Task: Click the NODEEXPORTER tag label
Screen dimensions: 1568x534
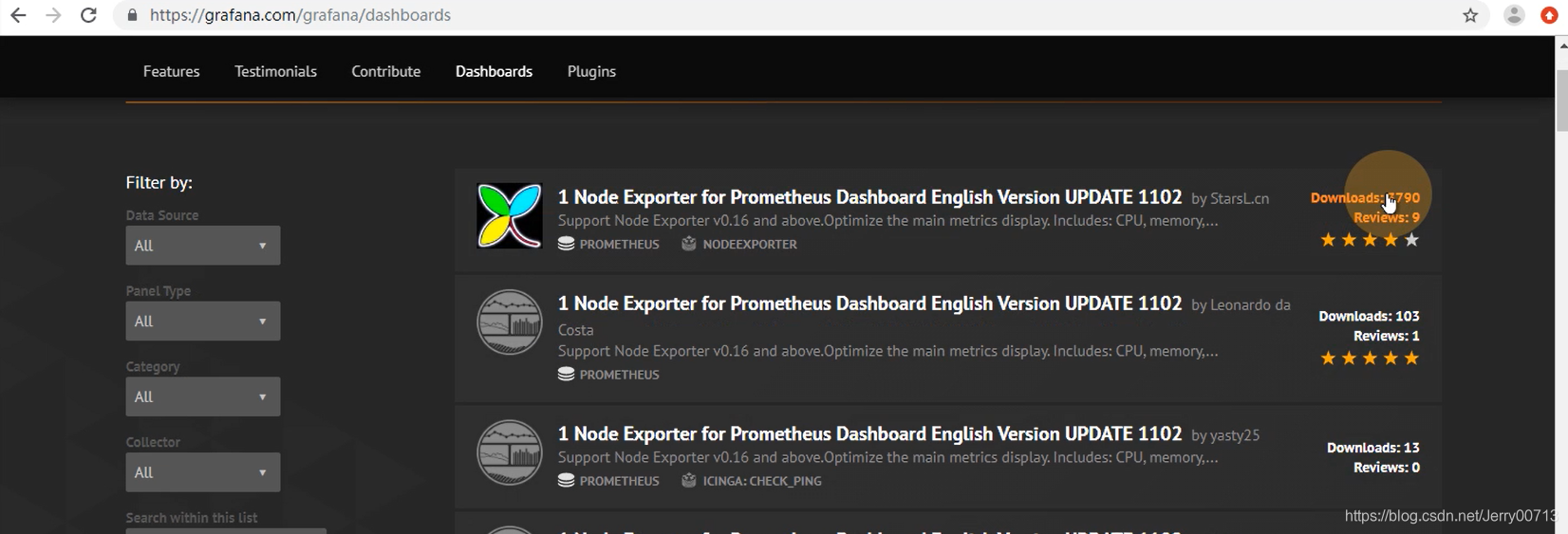Action: [x=750, y=244]
